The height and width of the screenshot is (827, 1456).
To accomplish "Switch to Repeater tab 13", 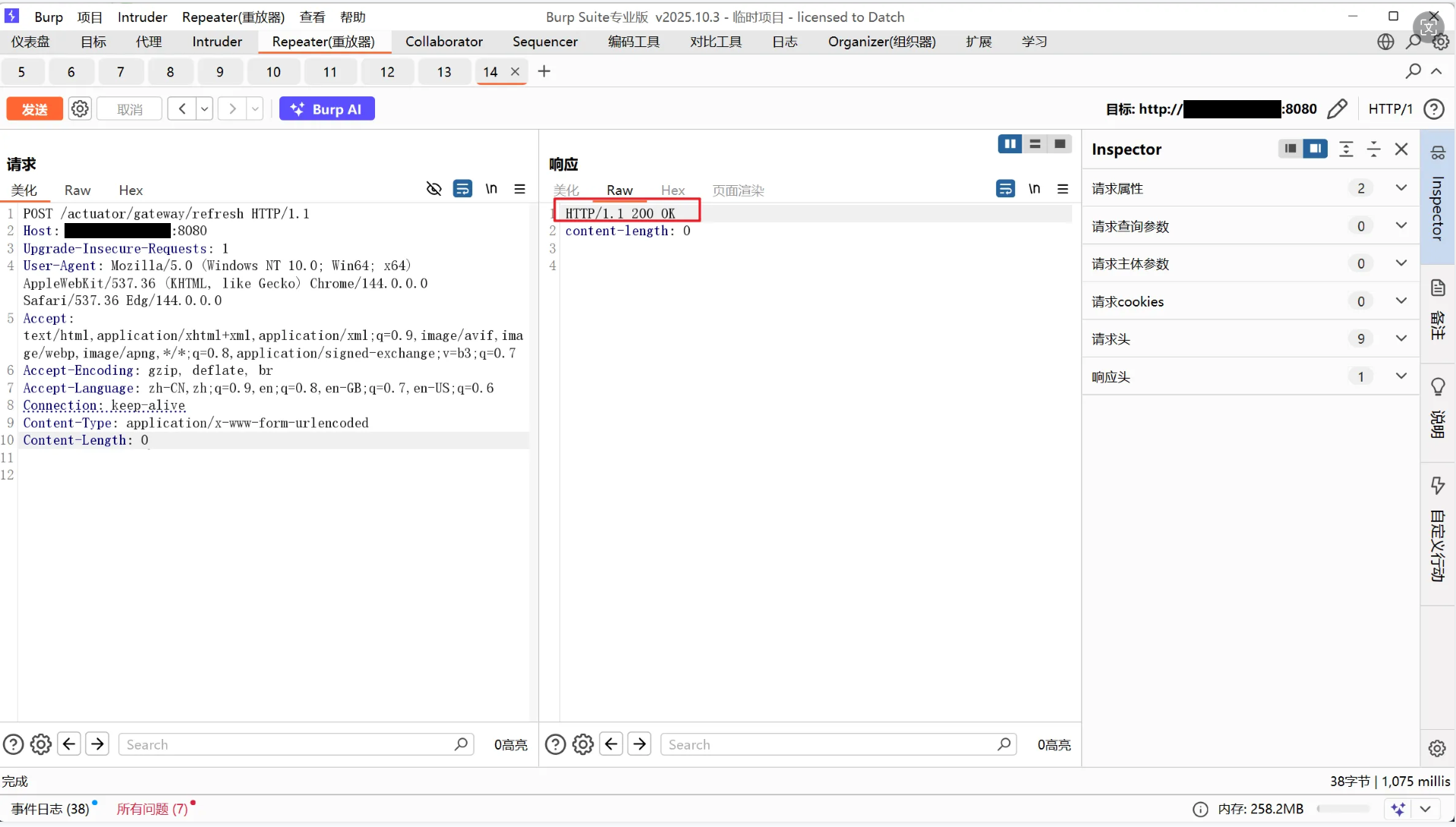I will [x=444, y=72].
